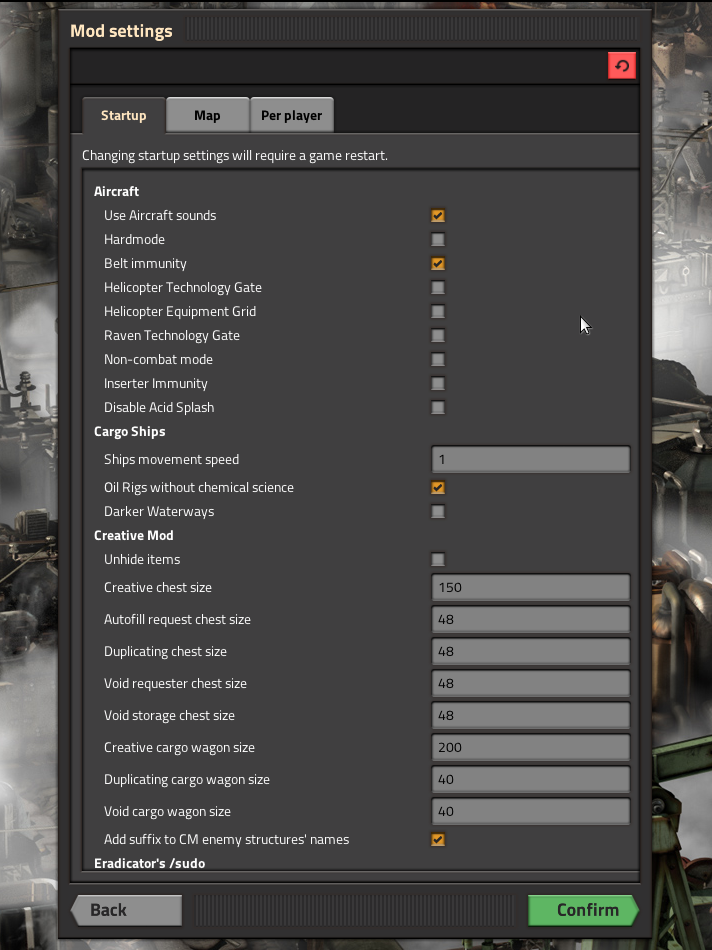Confirm the mod settings
The height and width of the screenshot is (950, 712).
click(x=583, y=910)
